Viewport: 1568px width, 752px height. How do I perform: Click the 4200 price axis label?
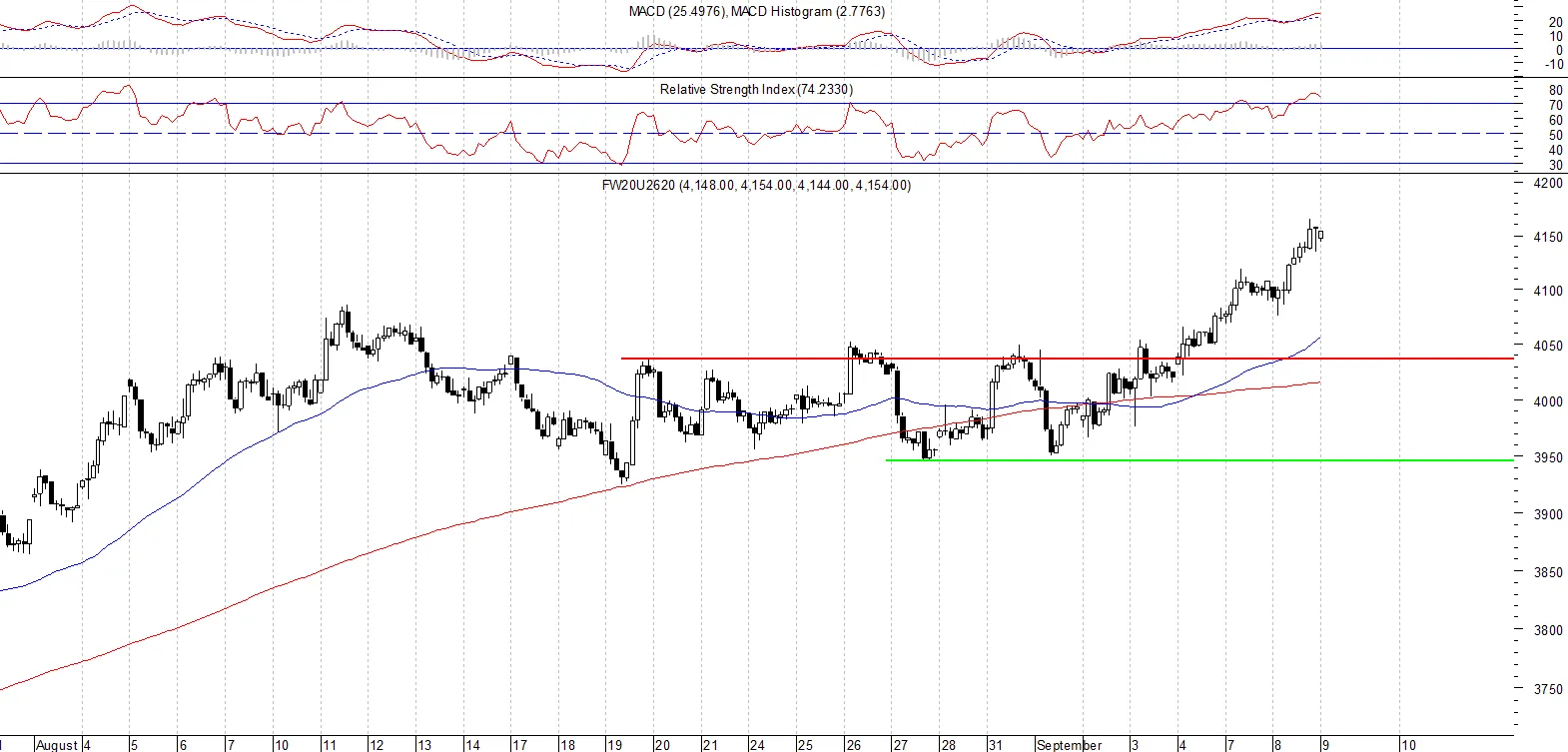[x=1548, y=183]
